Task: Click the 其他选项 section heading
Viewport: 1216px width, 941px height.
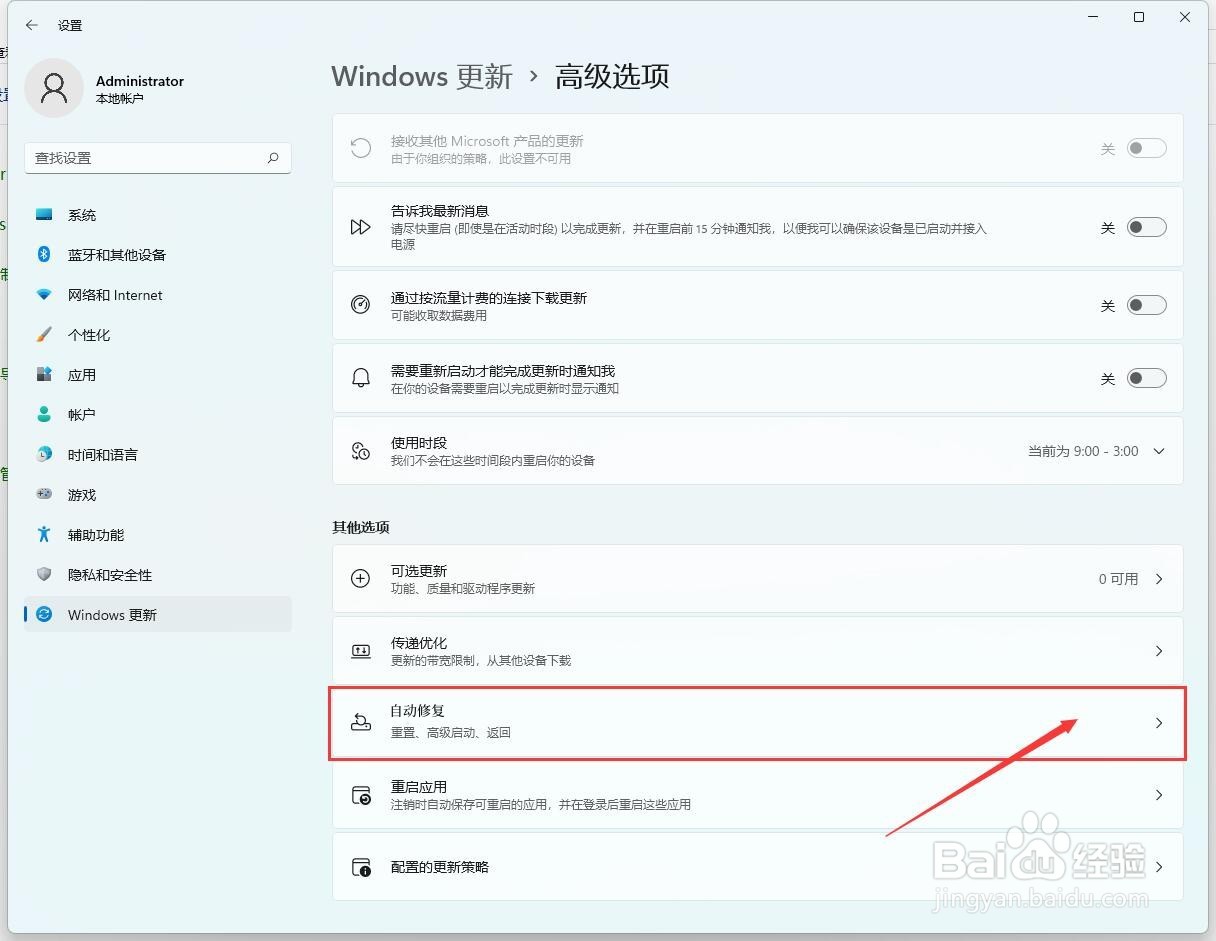Action: pos(361,527)
